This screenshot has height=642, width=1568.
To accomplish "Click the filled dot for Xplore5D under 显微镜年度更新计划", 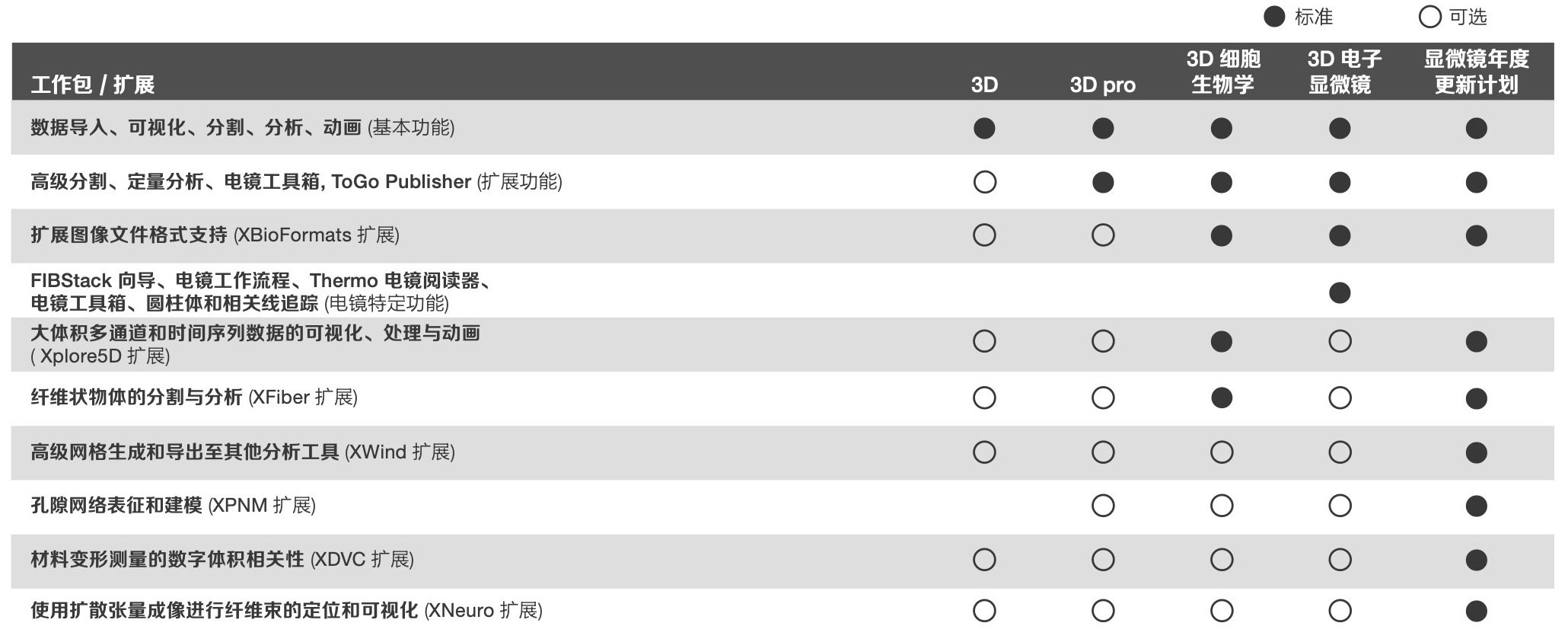I will [1476, 341].
